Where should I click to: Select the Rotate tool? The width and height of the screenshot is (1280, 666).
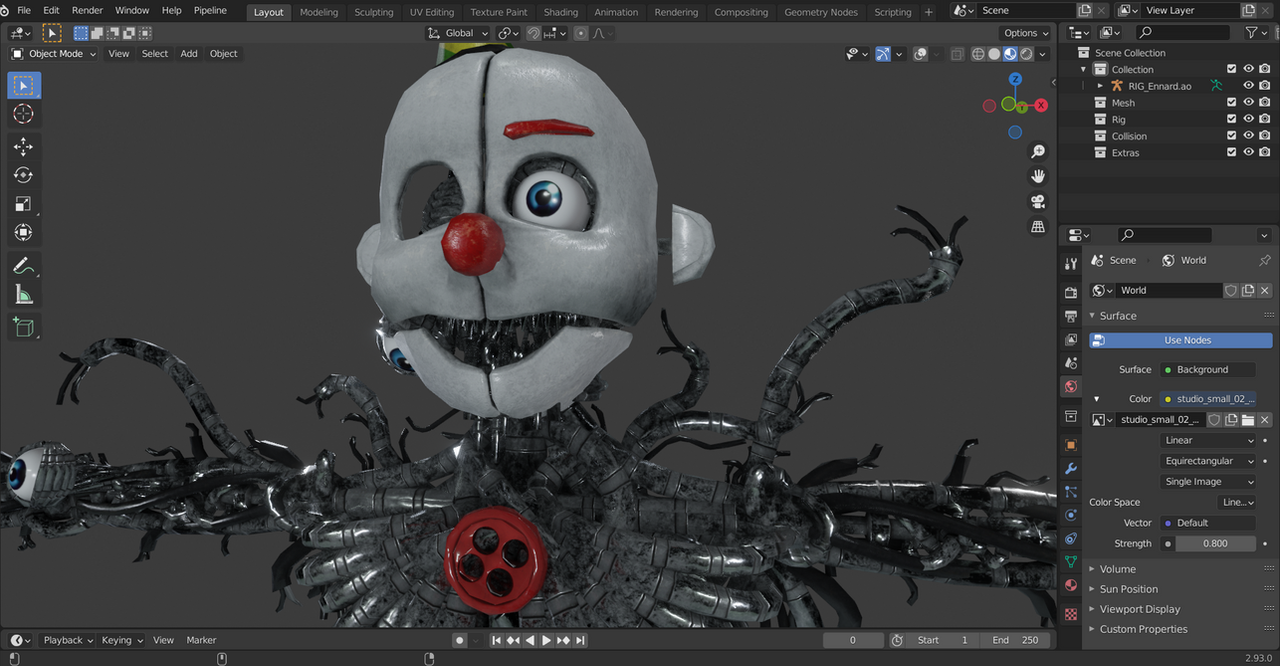pyautogui.click(x=24, y=175)
